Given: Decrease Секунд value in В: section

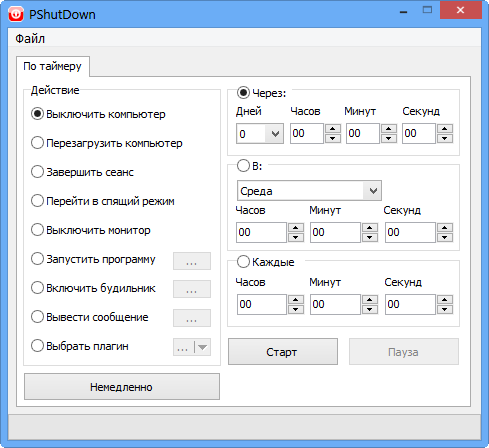Looking at the screenshot, I should 445,237.
